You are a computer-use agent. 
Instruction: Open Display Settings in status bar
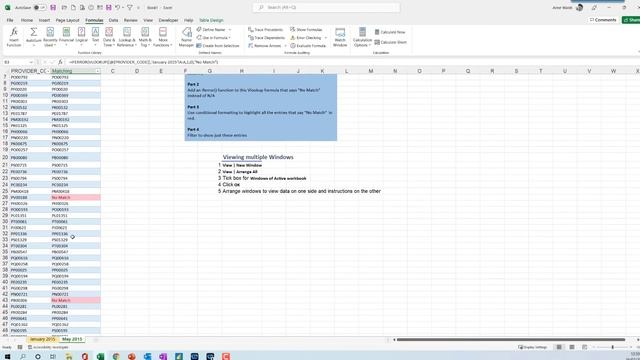(533, 347)
